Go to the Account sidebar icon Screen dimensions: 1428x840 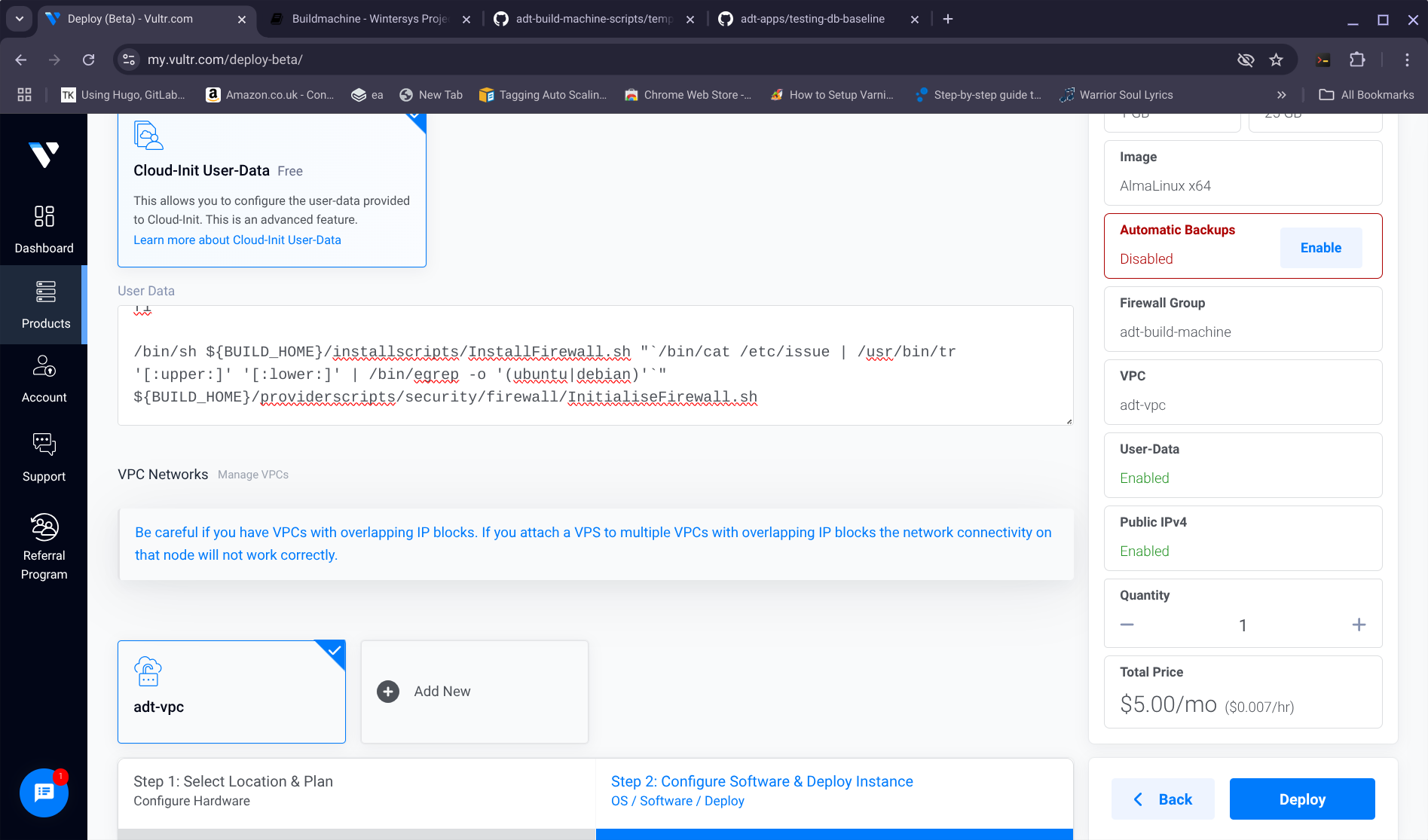coord(44,379)
